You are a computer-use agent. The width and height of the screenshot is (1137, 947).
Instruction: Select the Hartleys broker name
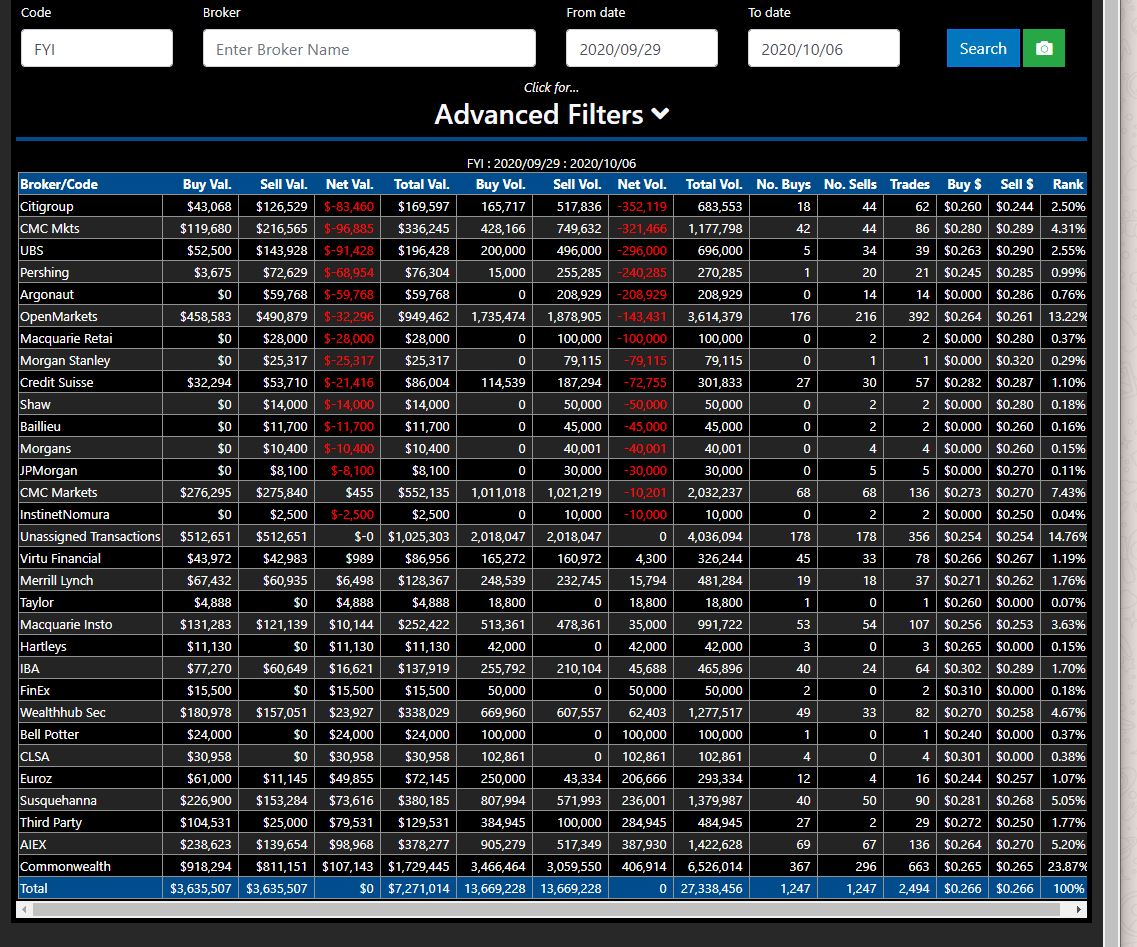[43, 646]
